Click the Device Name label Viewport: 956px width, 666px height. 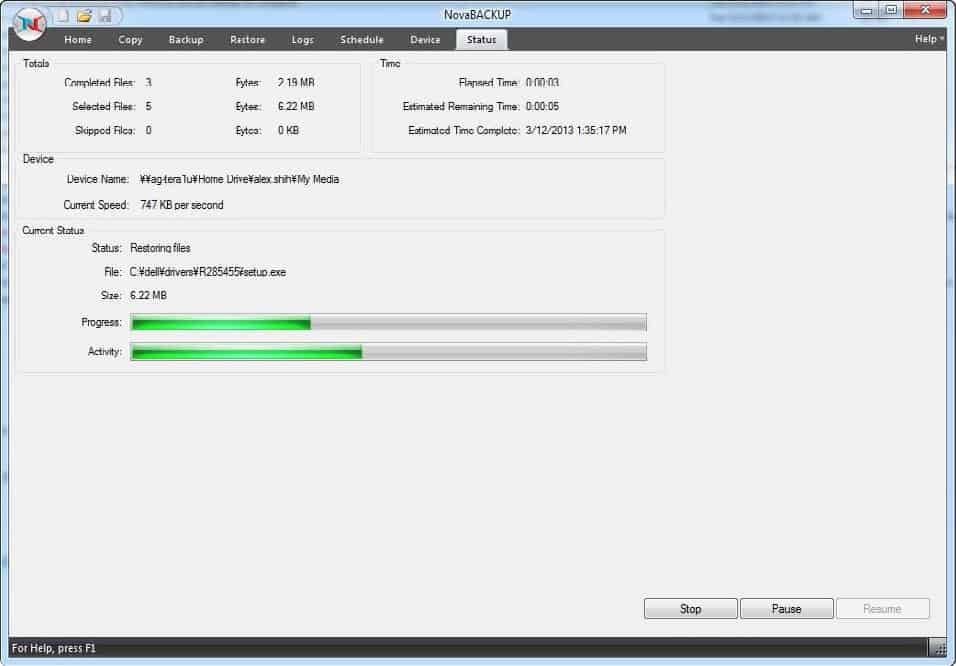point(98,179)
